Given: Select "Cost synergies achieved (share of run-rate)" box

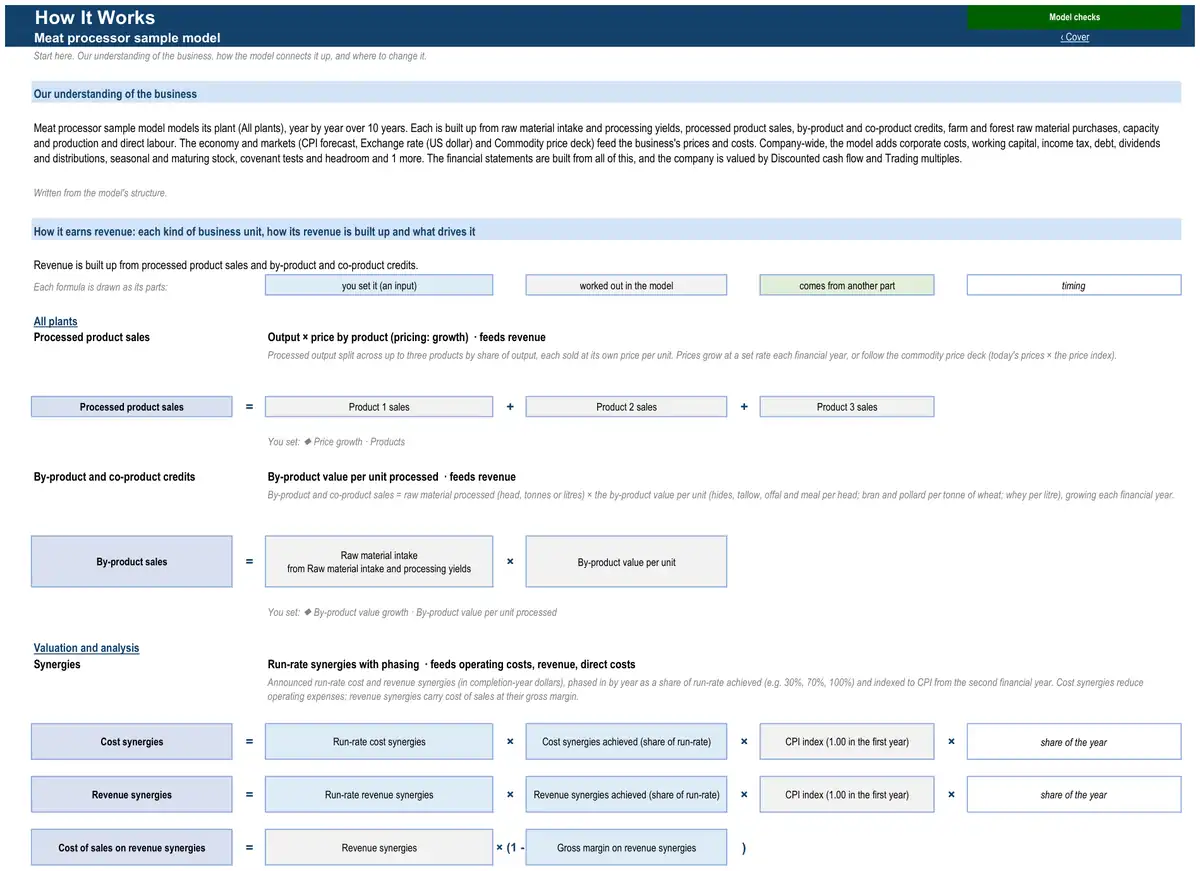Looking at the screenshot, I should point(626,742).
